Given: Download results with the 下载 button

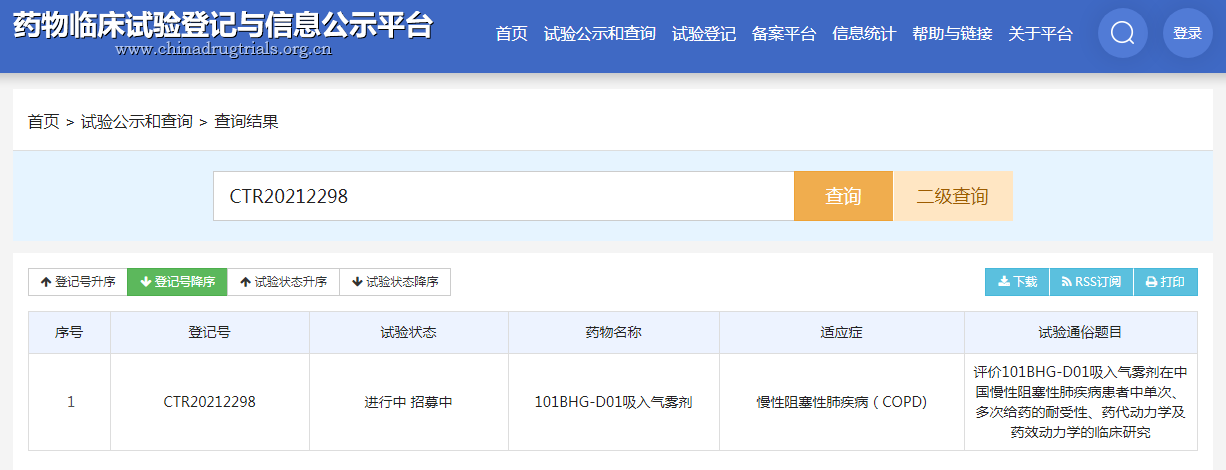Looking at the screenshot, I should (1017, 282).
